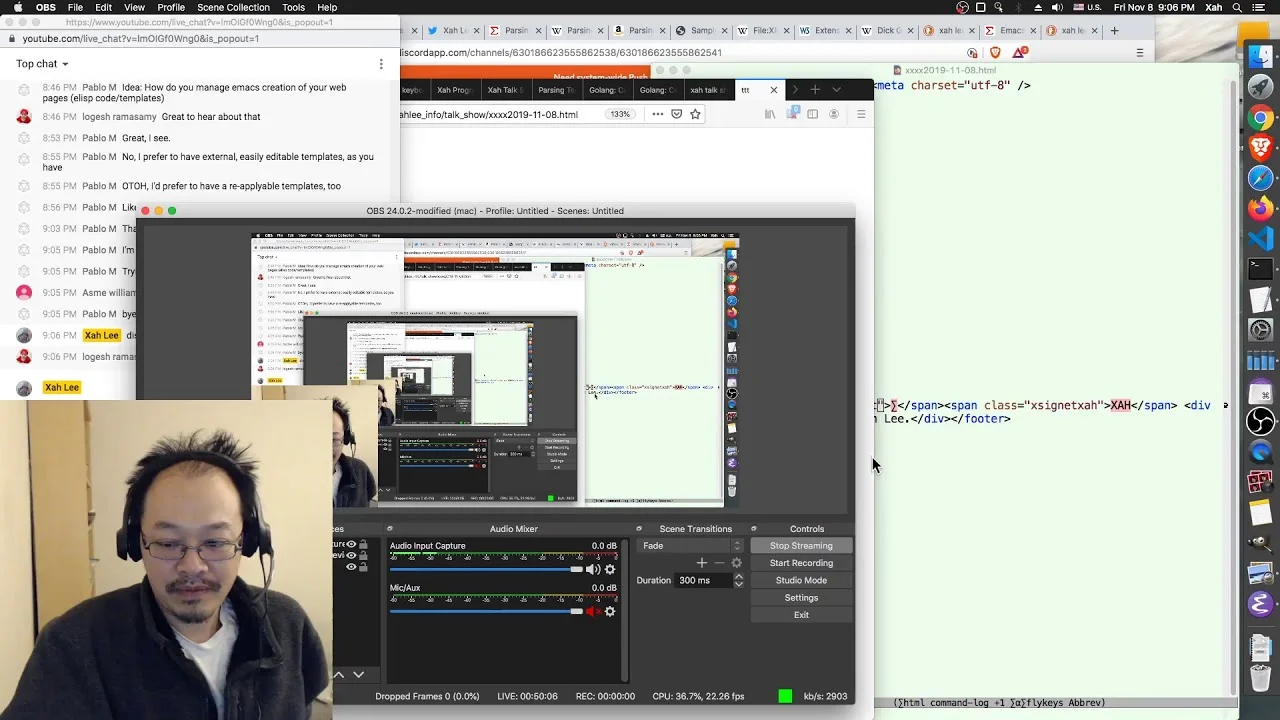
Task: Open the Fade transition dropdown
Action: click(690, 546)
